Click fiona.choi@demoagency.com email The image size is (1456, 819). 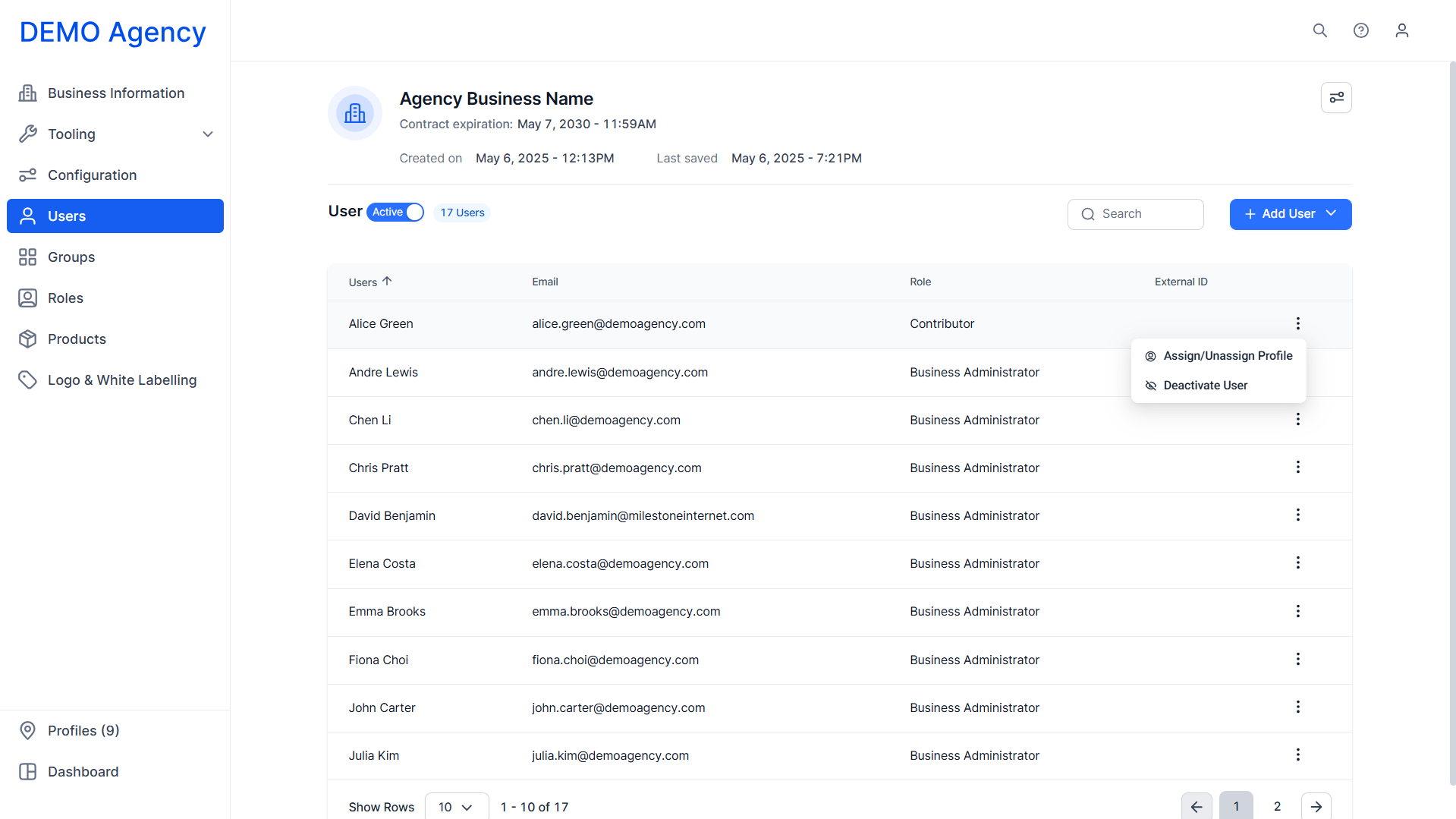[615, 660]
